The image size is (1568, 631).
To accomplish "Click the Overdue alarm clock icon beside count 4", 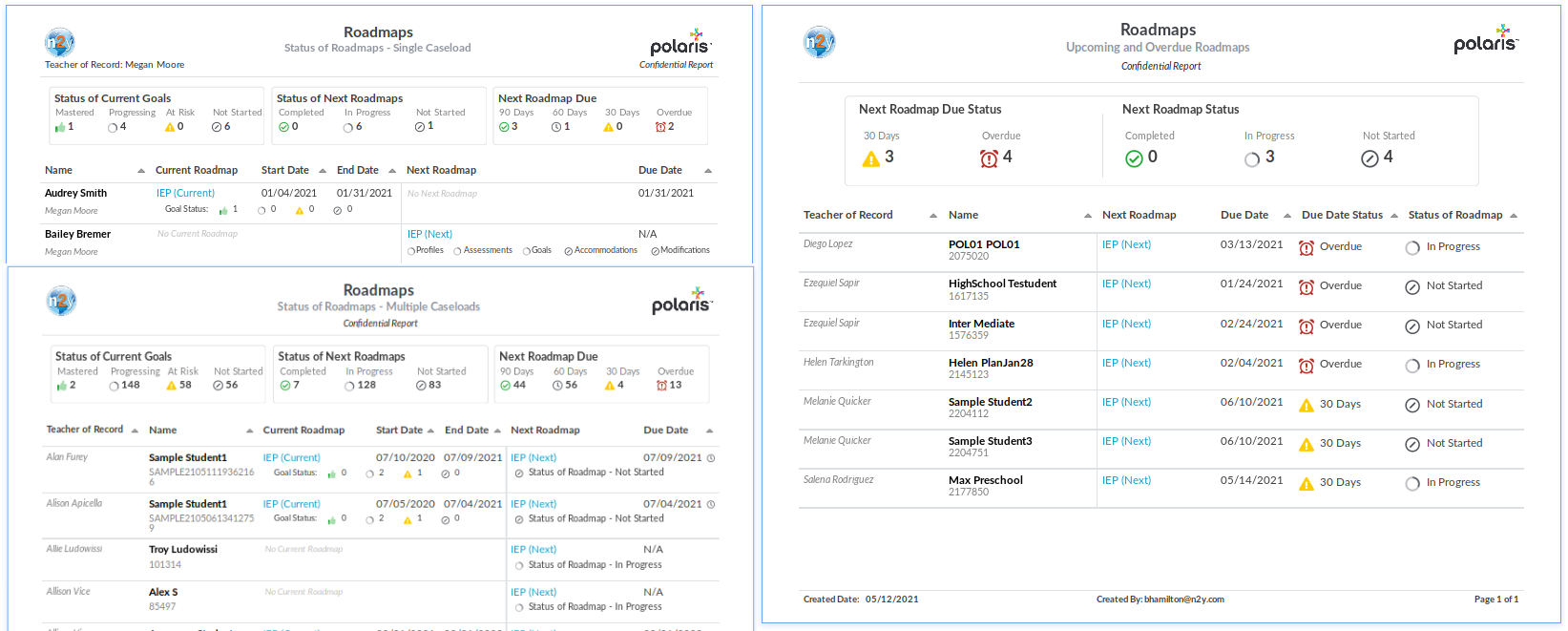I will [x=990, y=158].
